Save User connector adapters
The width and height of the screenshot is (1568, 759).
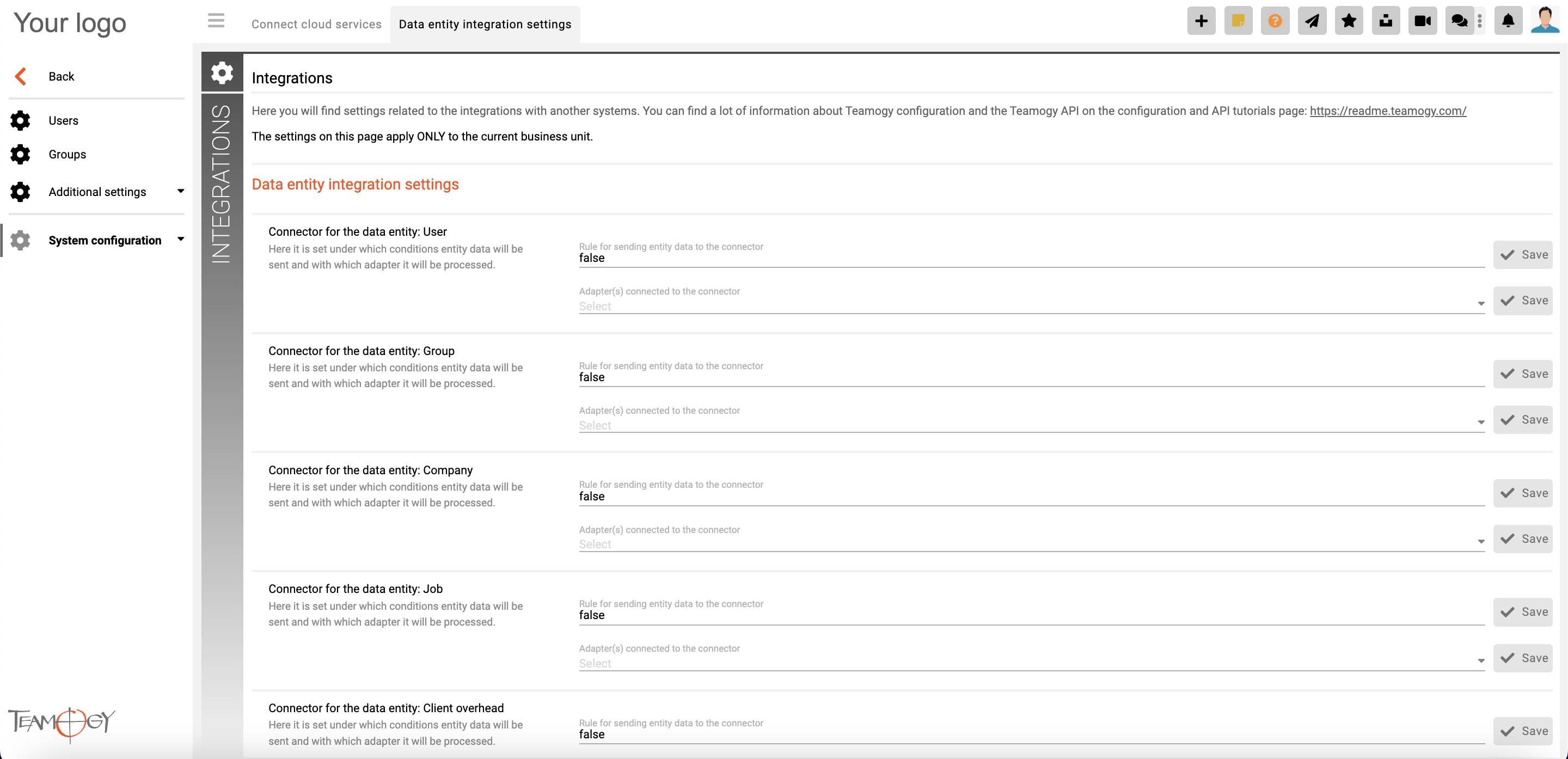tap(1522, 301)
